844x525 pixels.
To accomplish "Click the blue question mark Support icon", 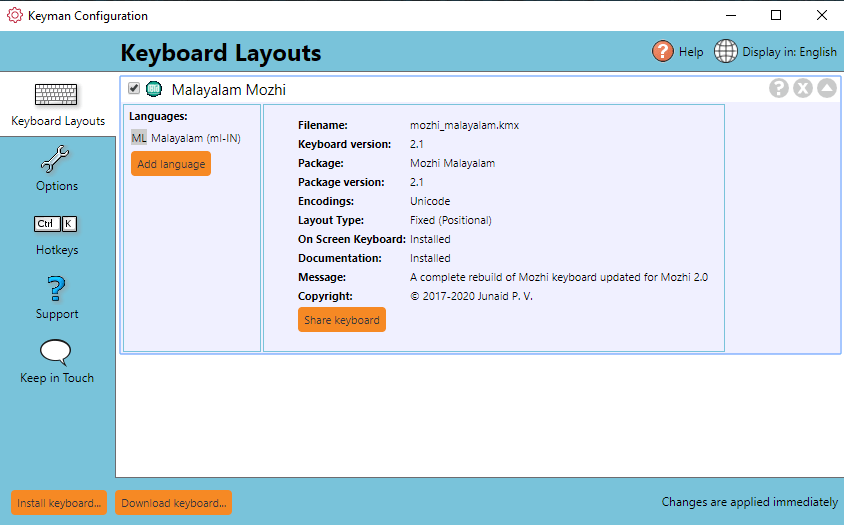I will (x=56, y=289).
